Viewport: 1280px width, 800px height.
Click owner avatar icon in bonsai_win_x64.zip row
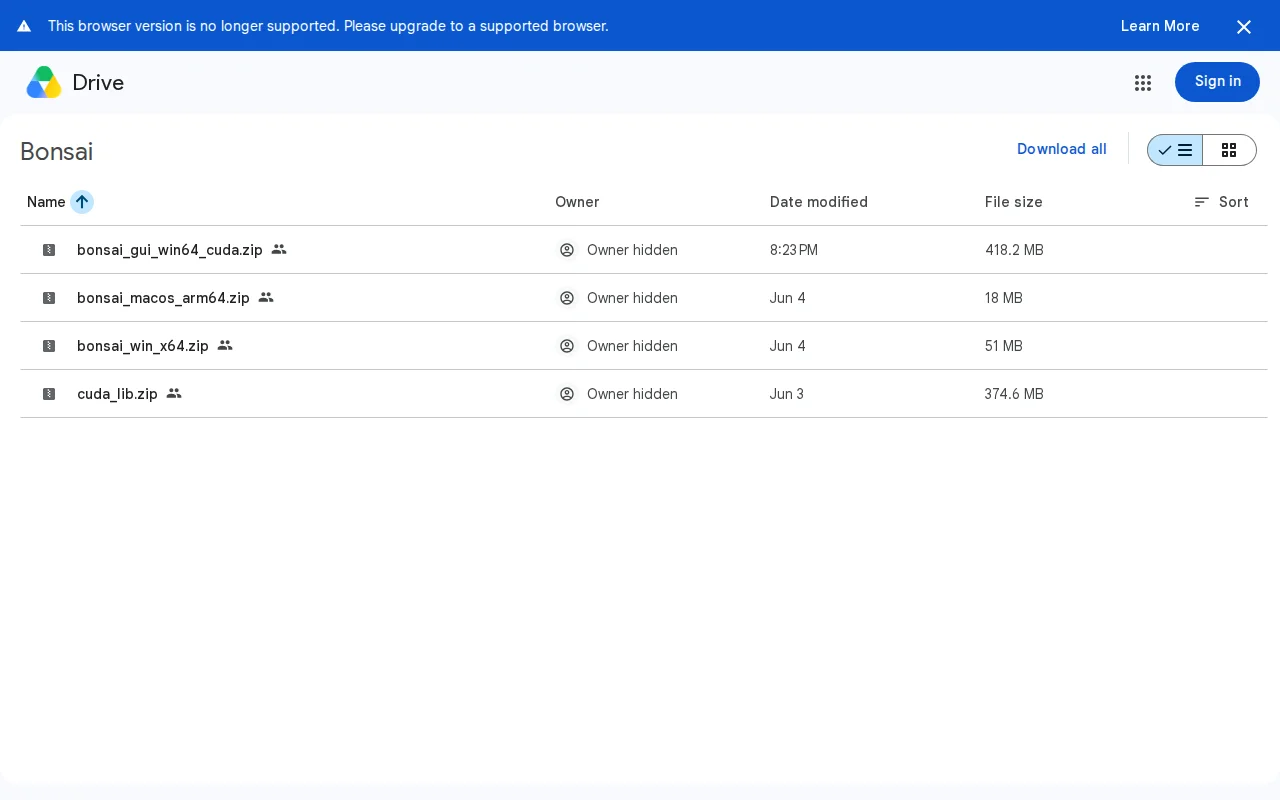tap(567, 346)
